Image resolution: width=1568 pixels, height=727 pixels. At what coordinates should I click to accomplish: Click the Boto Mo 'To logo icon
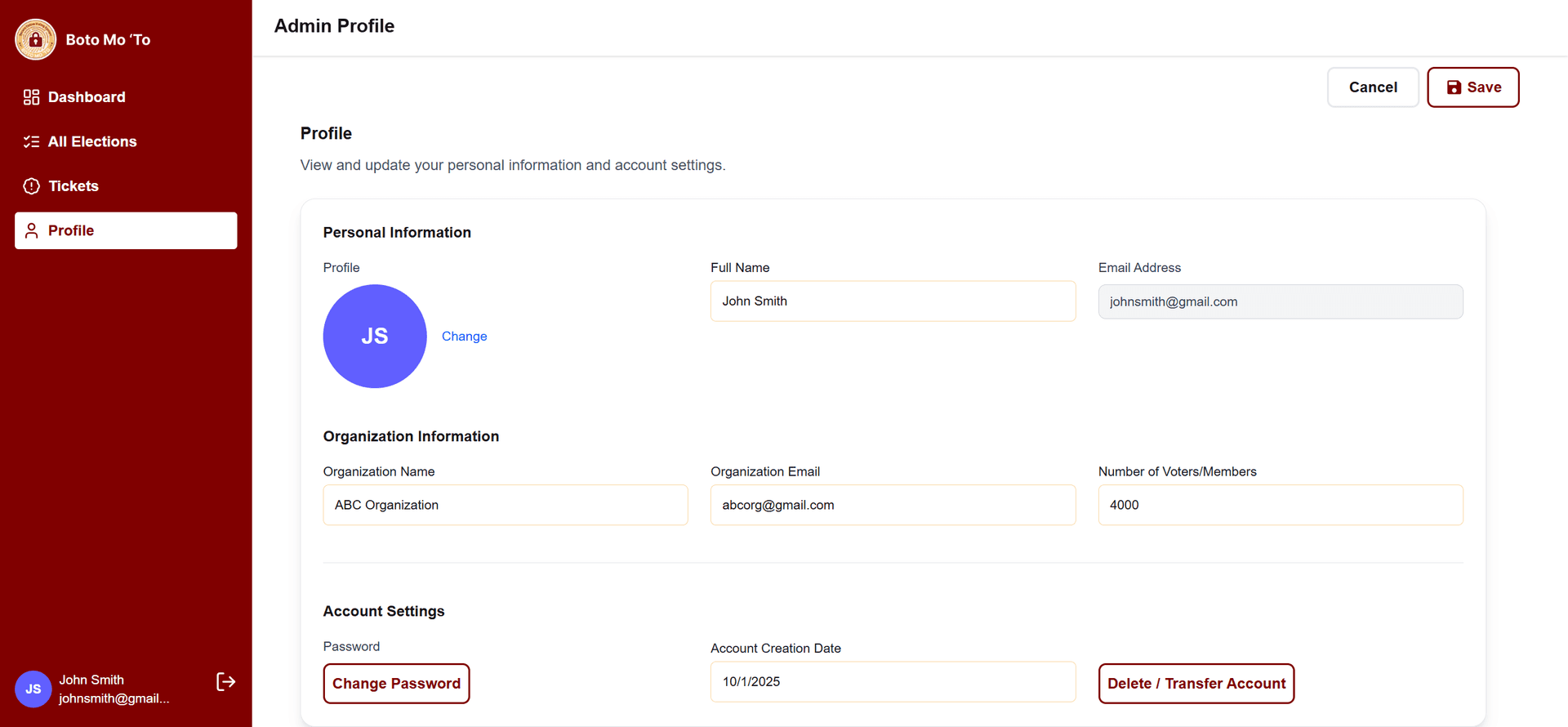pyautogui.click(x=35, y=39)
